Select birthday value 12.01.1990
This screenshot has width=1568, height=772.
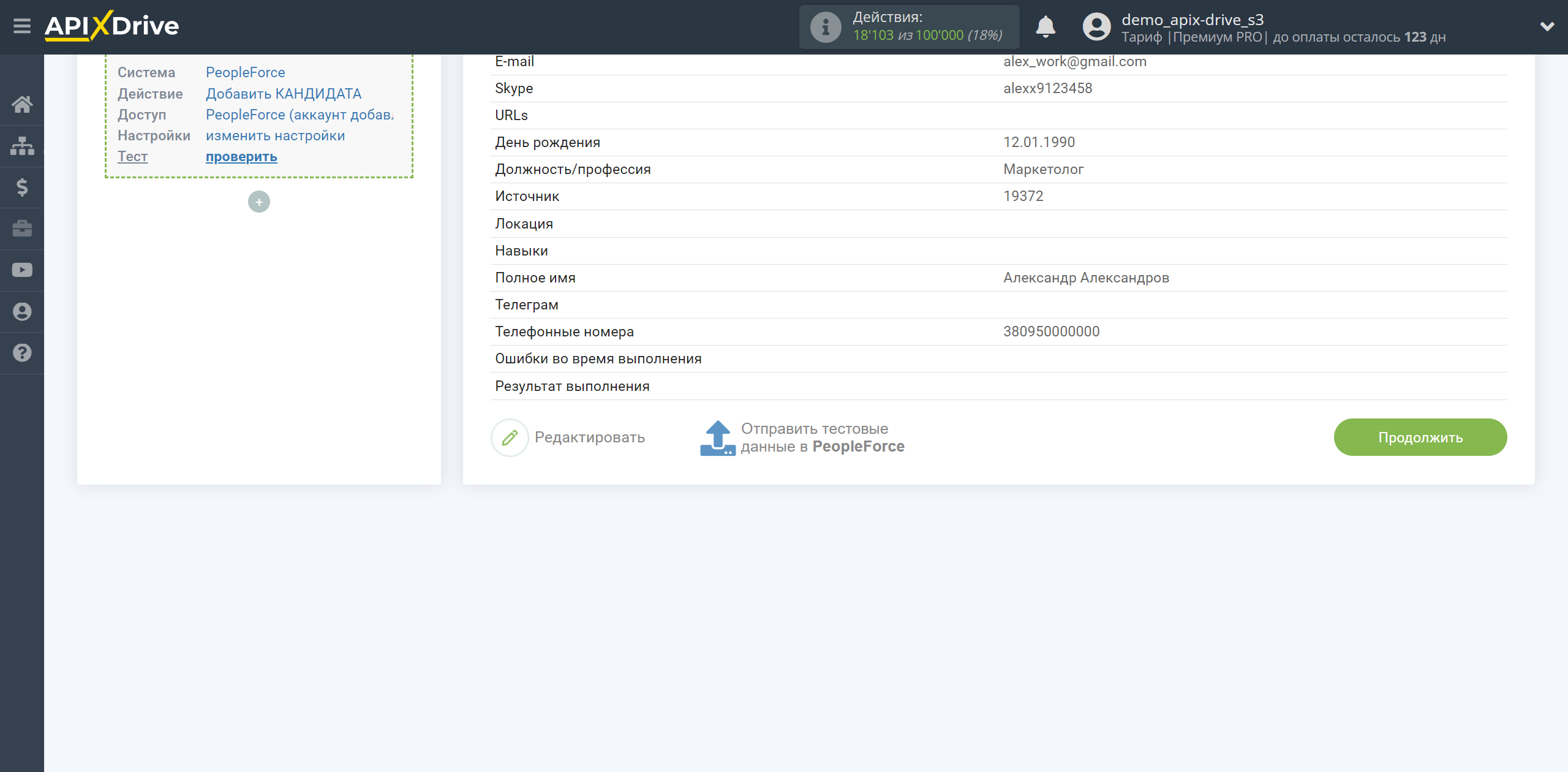[x=1039, y=142]
